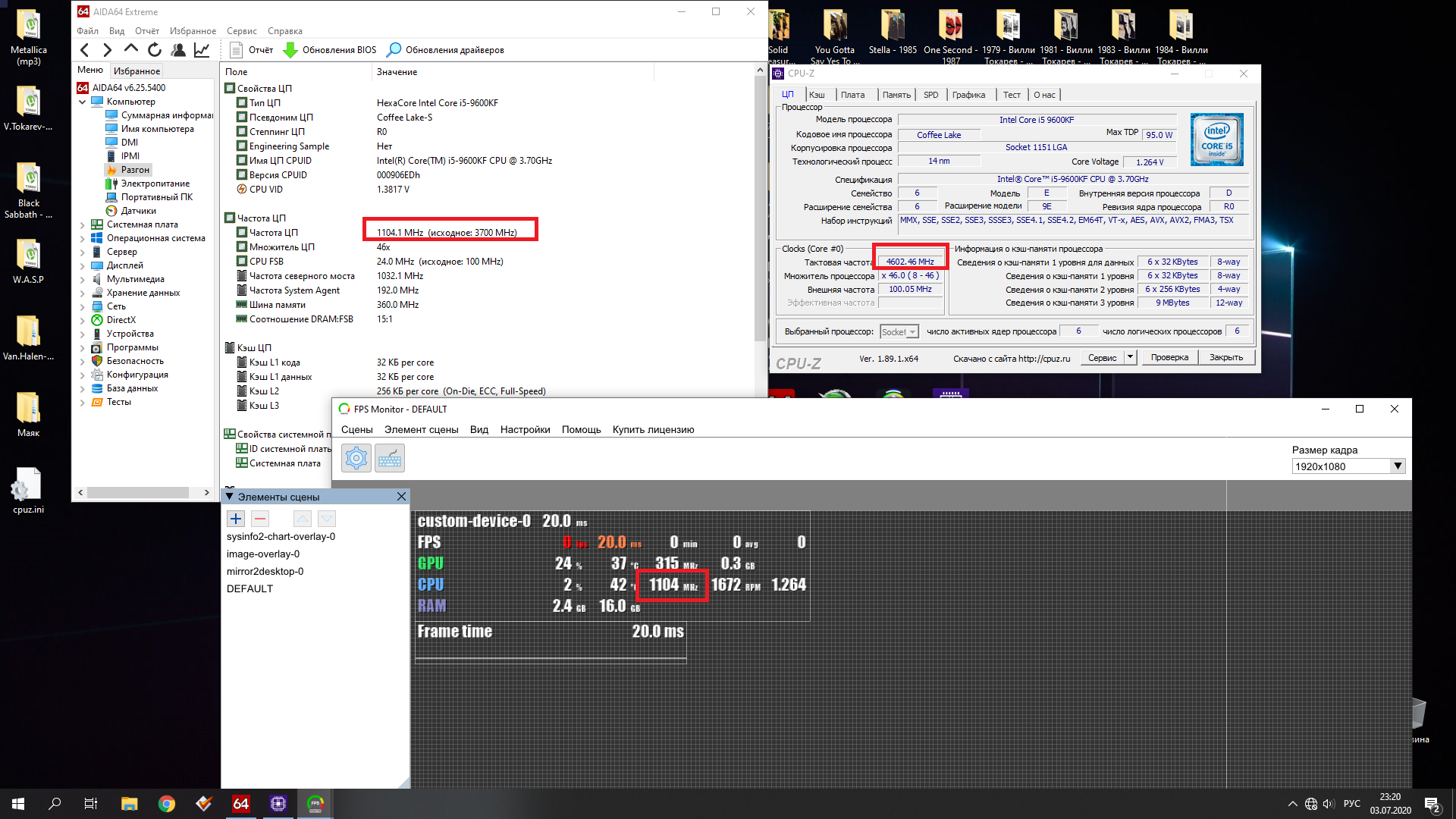Open frame size 1920x1080 dropdown

tap(1397, 466)
